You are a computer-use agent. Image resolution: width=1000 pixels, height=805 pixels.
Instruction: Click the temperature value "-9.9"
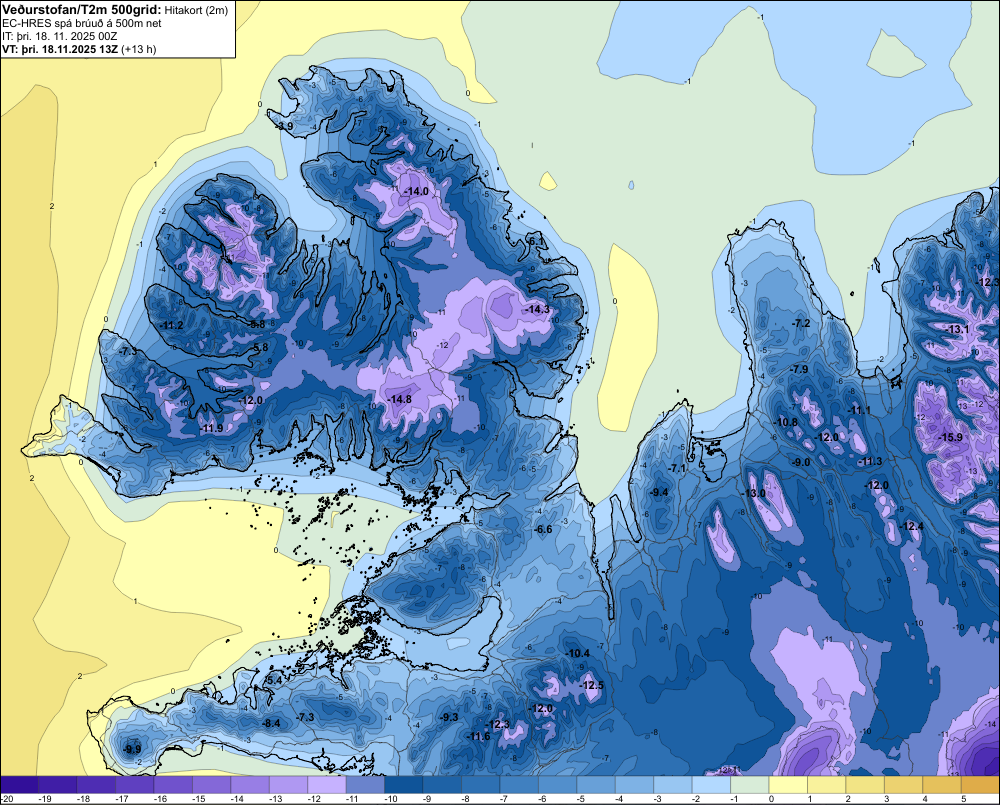click(x=132, y=749)
